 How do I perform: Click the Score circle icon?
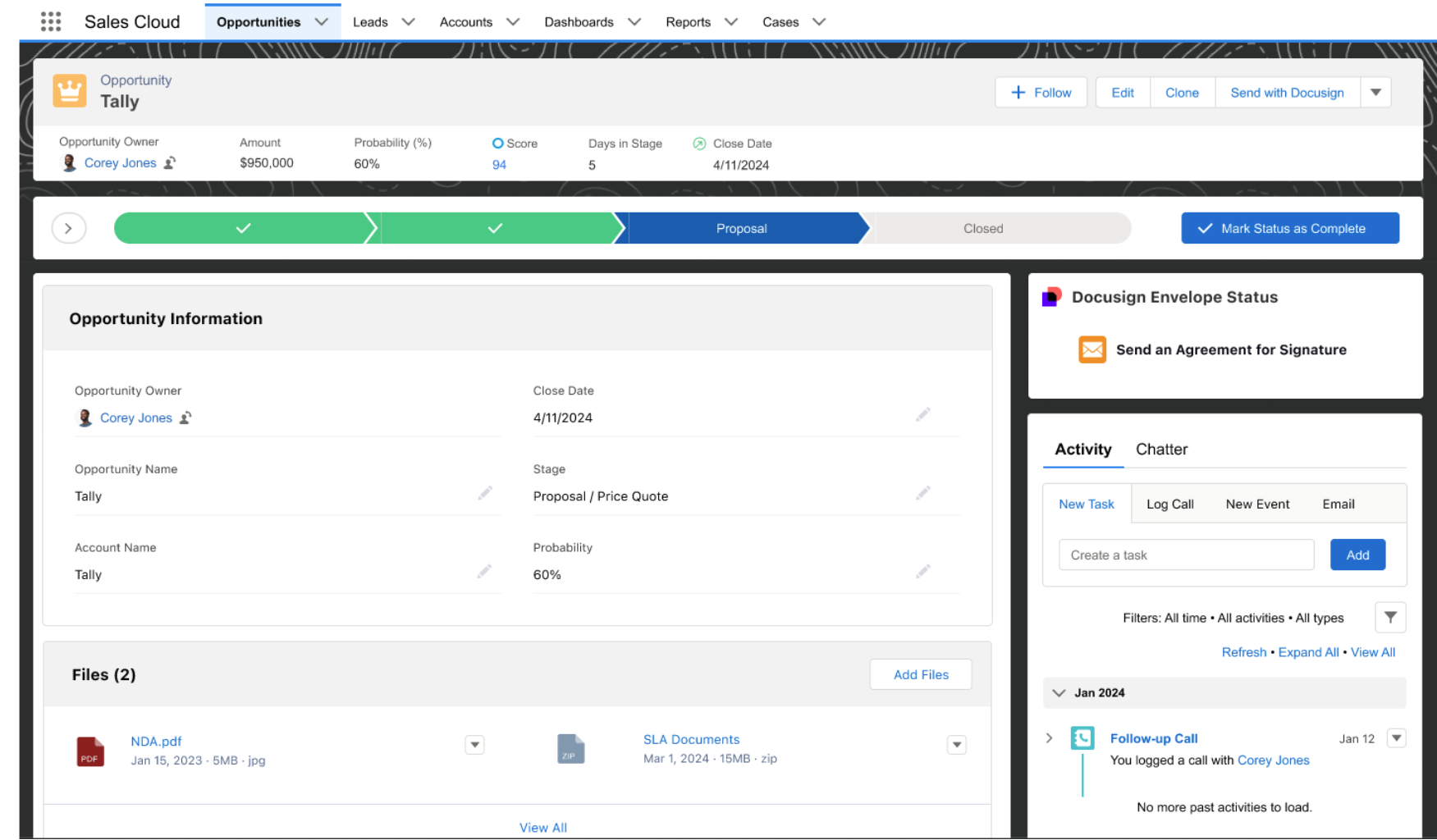click(497, 144)
